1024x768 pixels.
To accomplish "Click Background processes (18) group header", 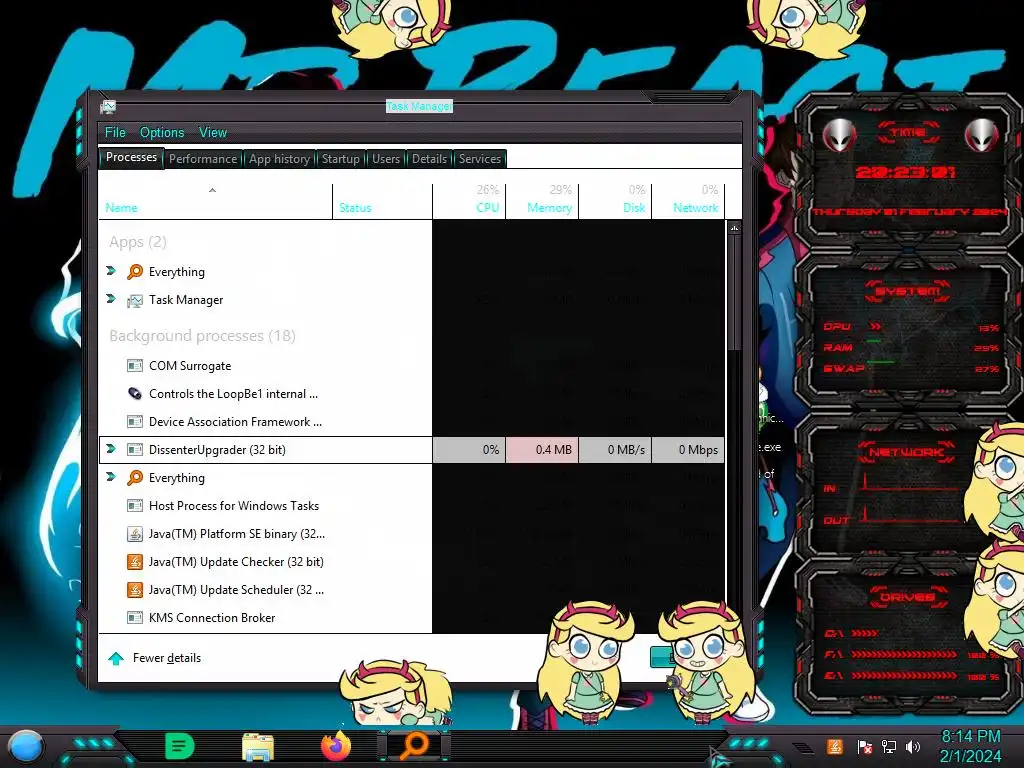I will 202,336.
